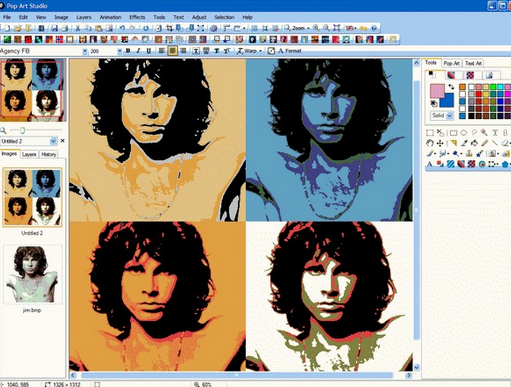Open the Animation menu
Screen dimensions: 511x387
coord(110,17)
